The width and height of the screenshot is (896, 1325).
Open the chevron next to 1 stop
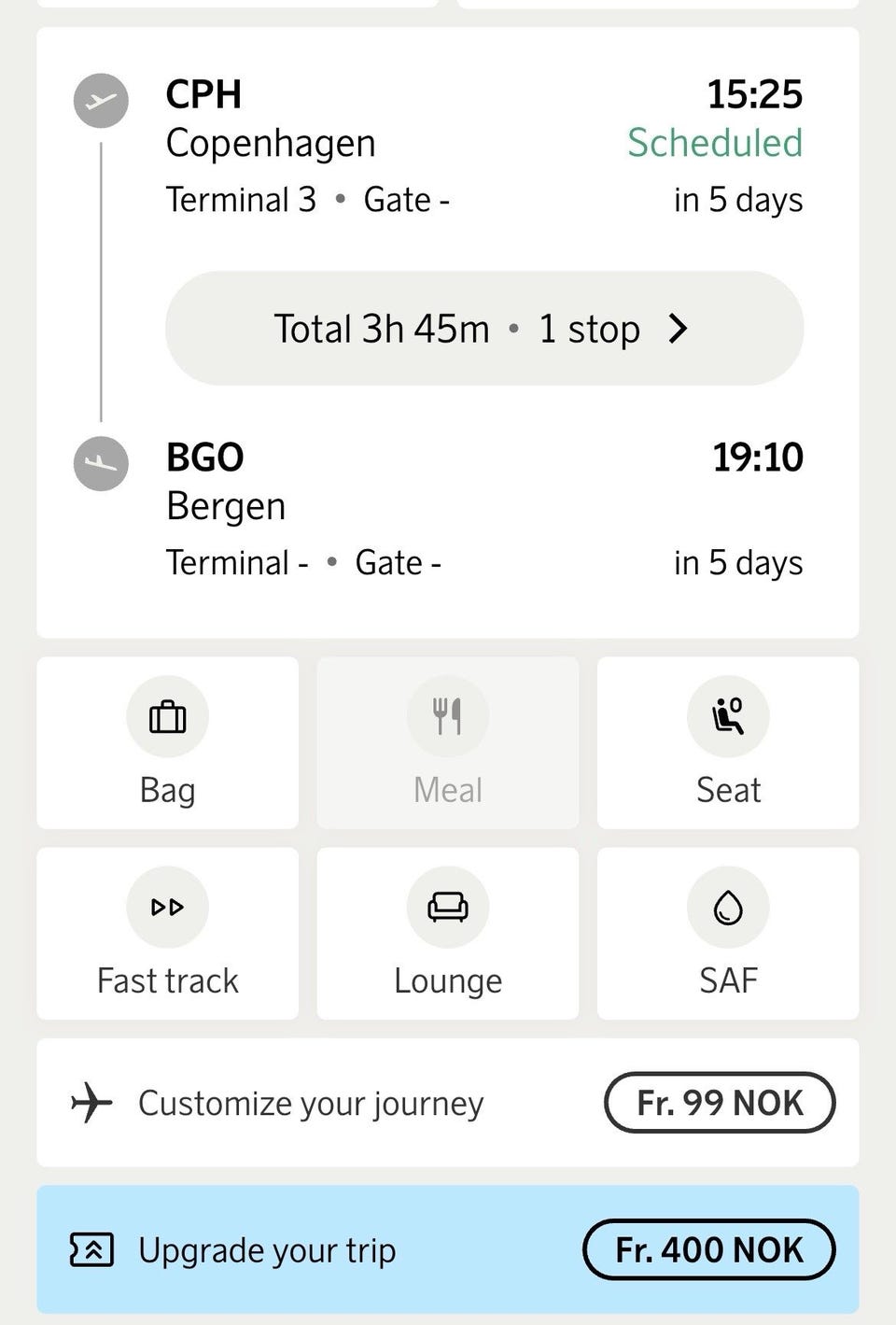click(679, 329)
